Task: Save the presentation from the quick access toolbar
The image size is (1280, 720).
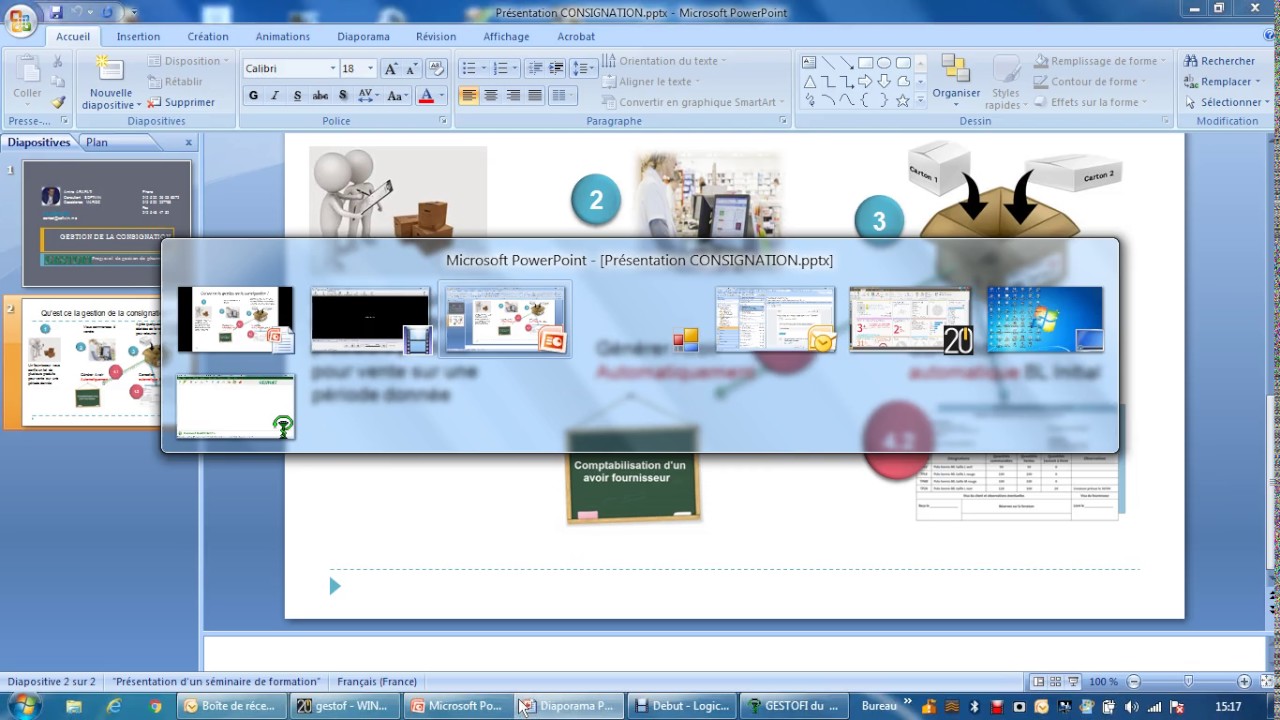Action: [x=56, y=13]
